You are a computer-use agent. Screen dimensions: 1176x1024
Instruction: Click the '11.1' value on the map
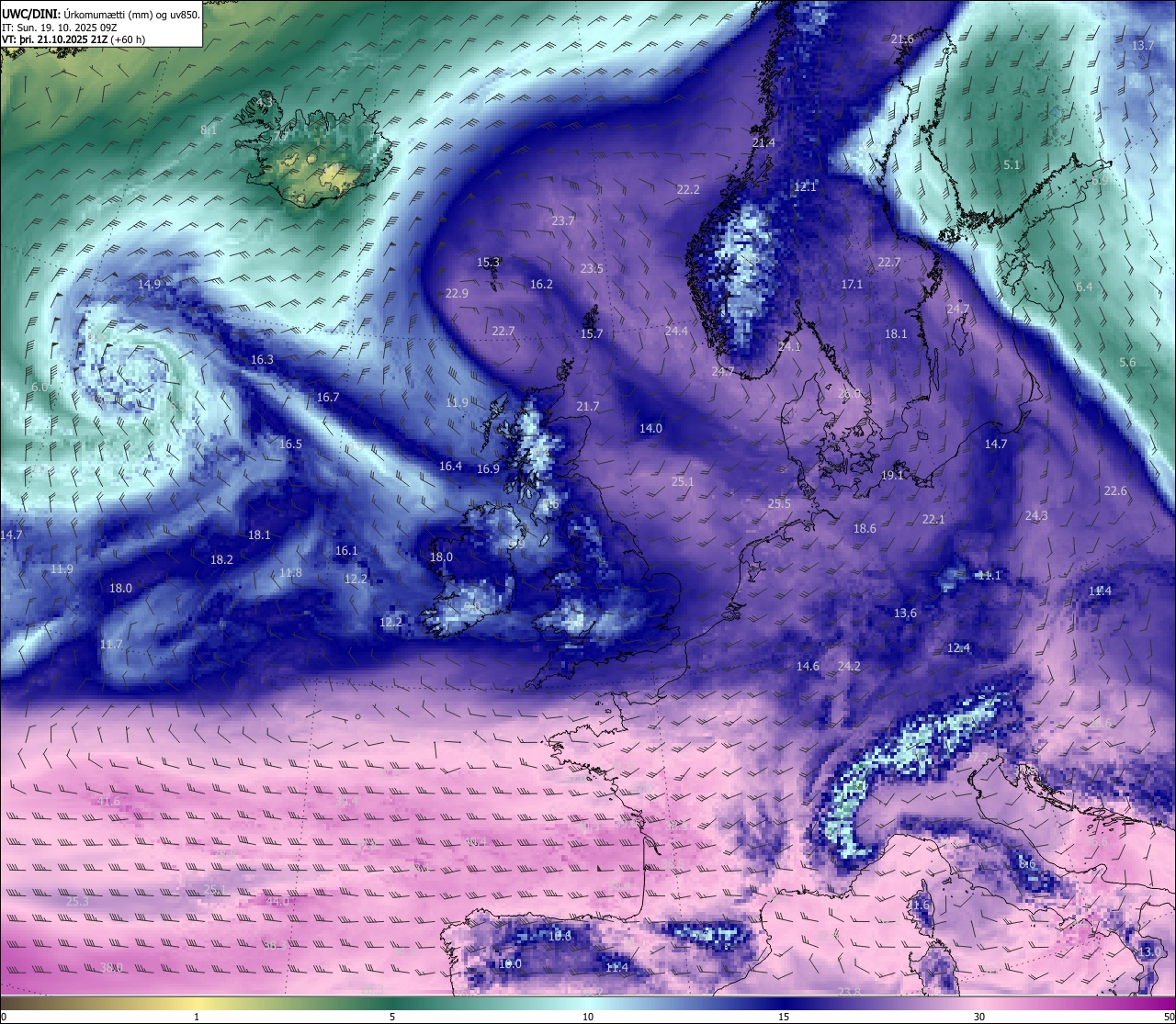(x=989, y=576)
